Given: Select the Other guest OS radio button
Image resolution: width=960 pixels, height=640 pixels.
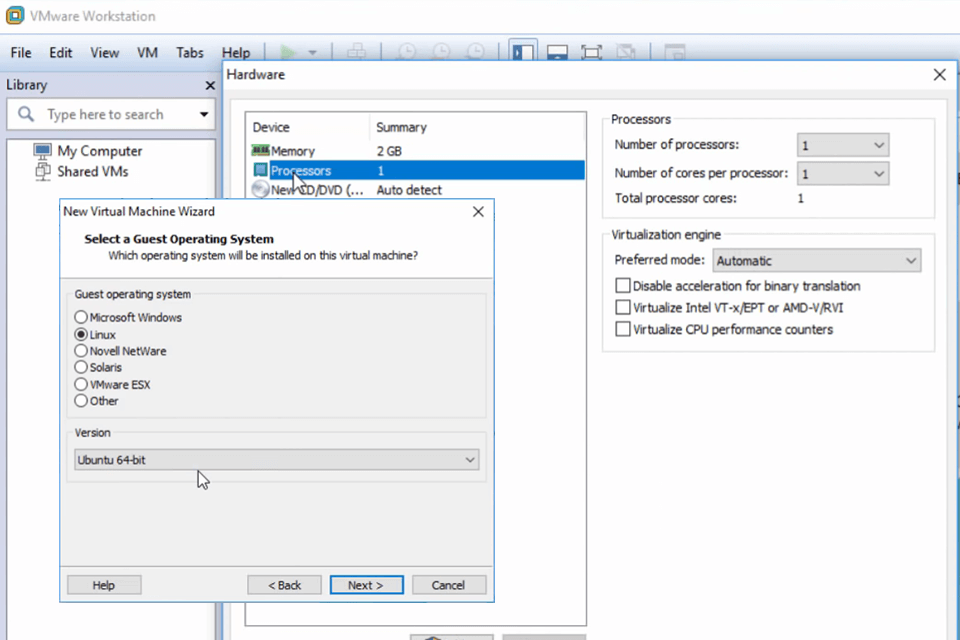Looking at the screenshot, I should 81,401.
